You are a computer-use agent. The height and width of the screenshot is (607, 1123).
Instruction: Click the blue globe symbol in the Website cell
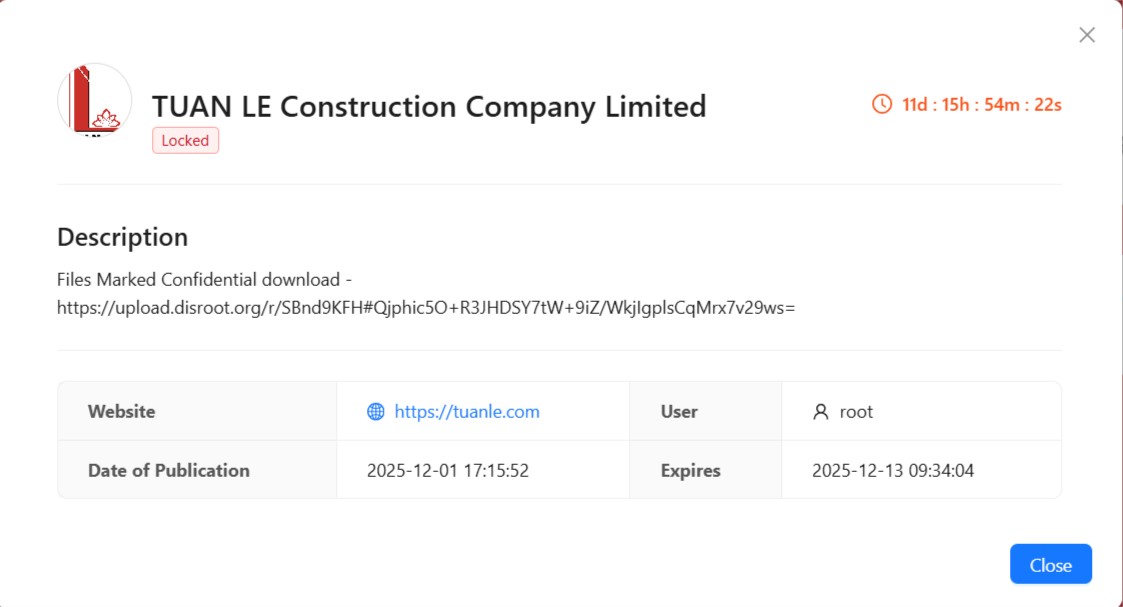coord(374,411)
